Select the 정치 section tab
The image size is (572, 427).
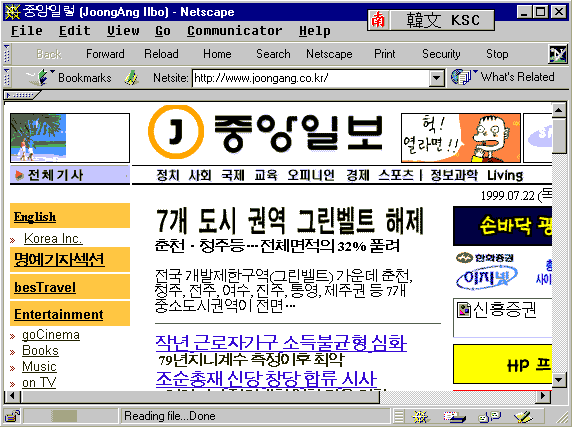(x=168, y=175)
